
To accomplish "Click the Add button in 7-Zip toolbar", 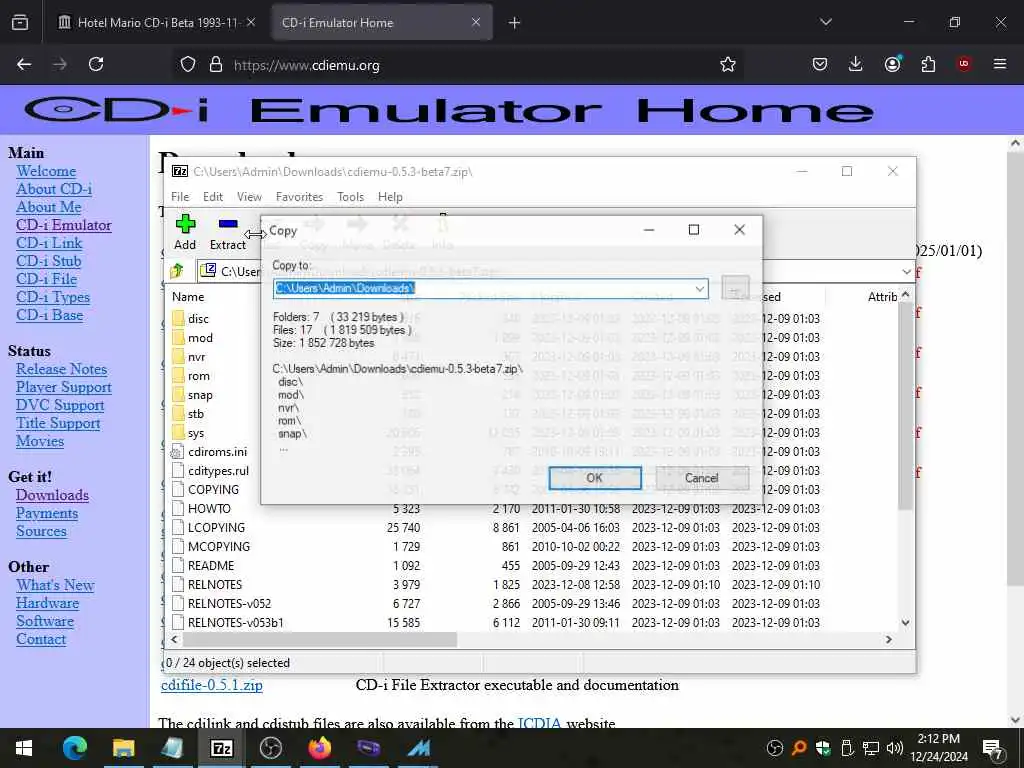I will point(185,232).
